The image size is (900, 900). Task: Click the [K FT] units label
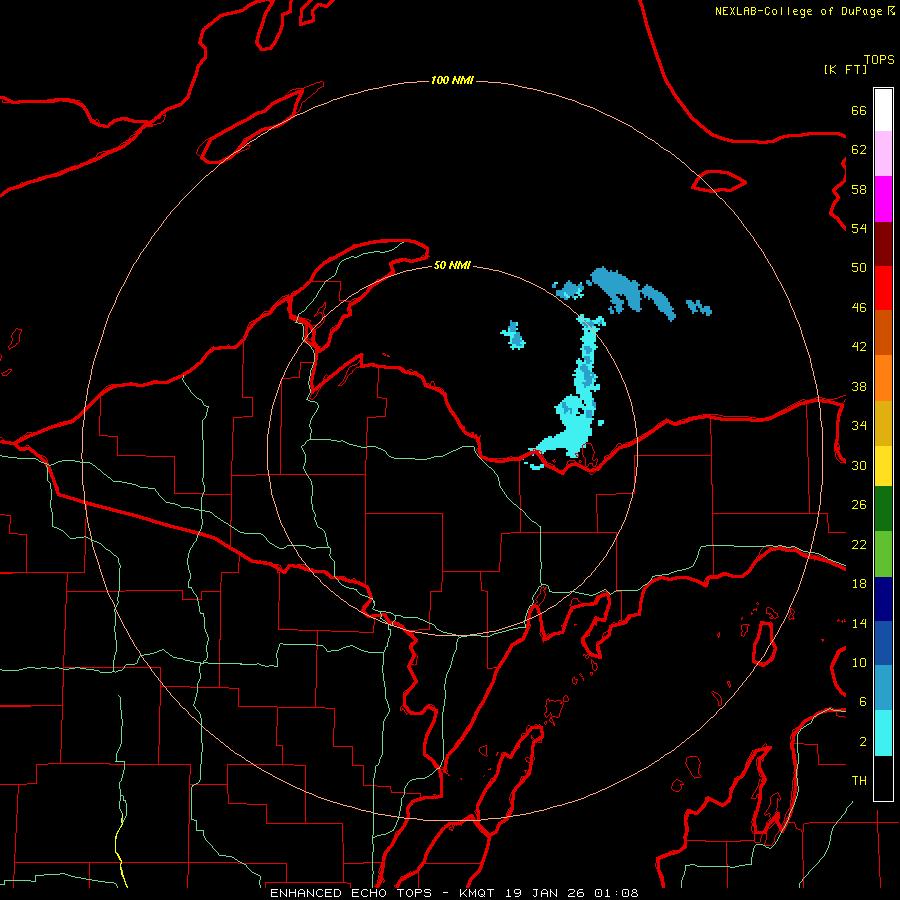[845, 69]
